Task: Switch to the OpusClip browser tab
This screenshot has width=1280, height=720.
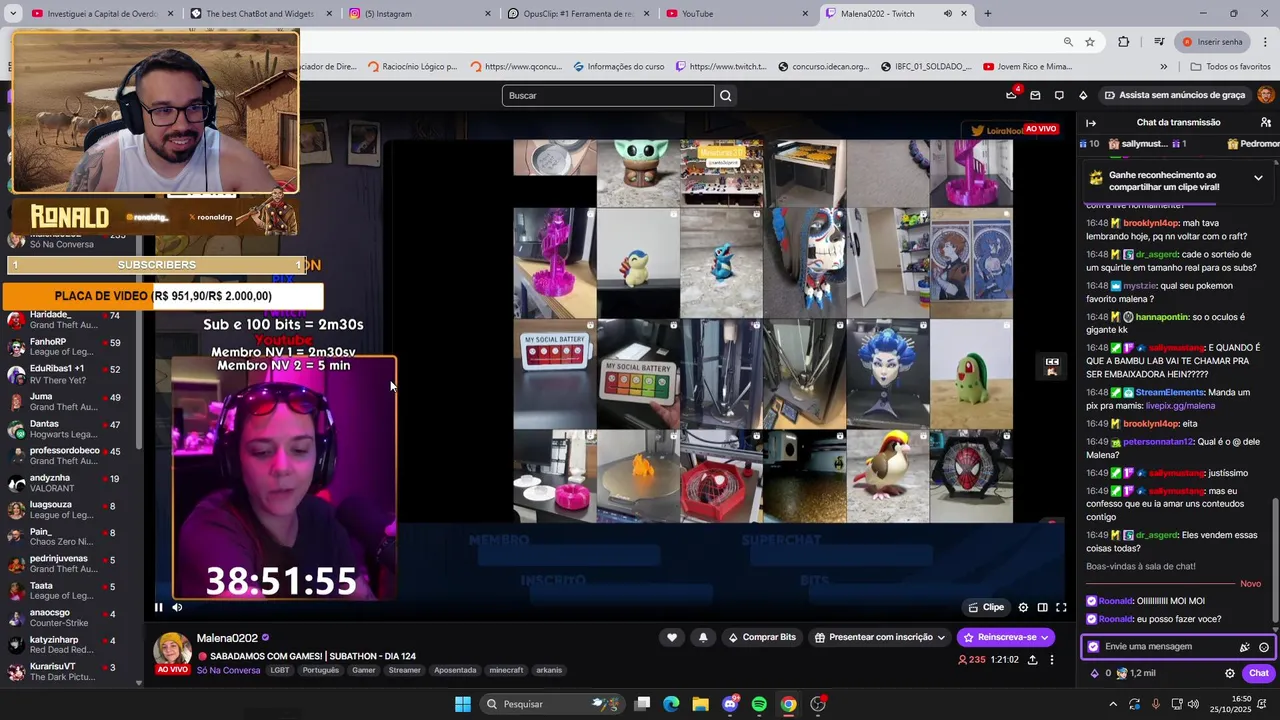Action: point(577,14)
